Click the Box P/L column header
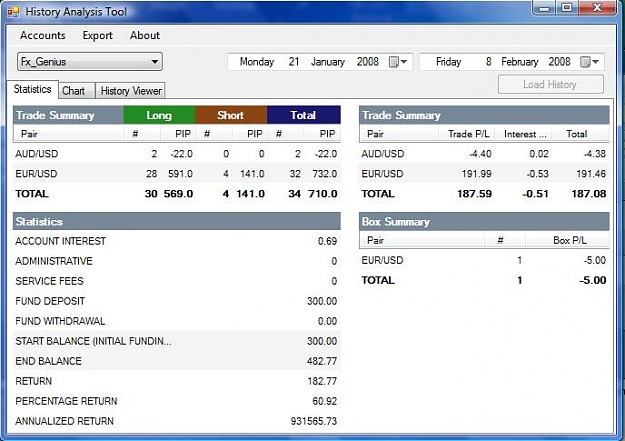 (567, 240)
